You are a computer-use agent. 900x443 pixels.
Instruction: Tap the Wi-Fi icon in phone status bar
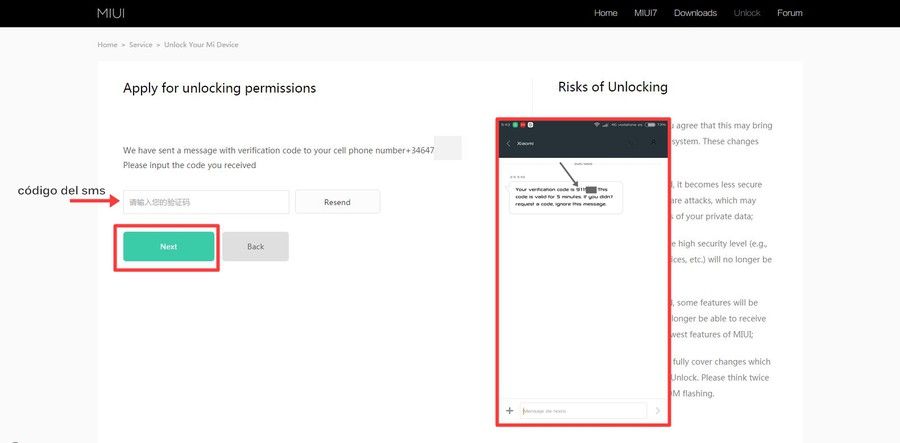pos(597,125)
